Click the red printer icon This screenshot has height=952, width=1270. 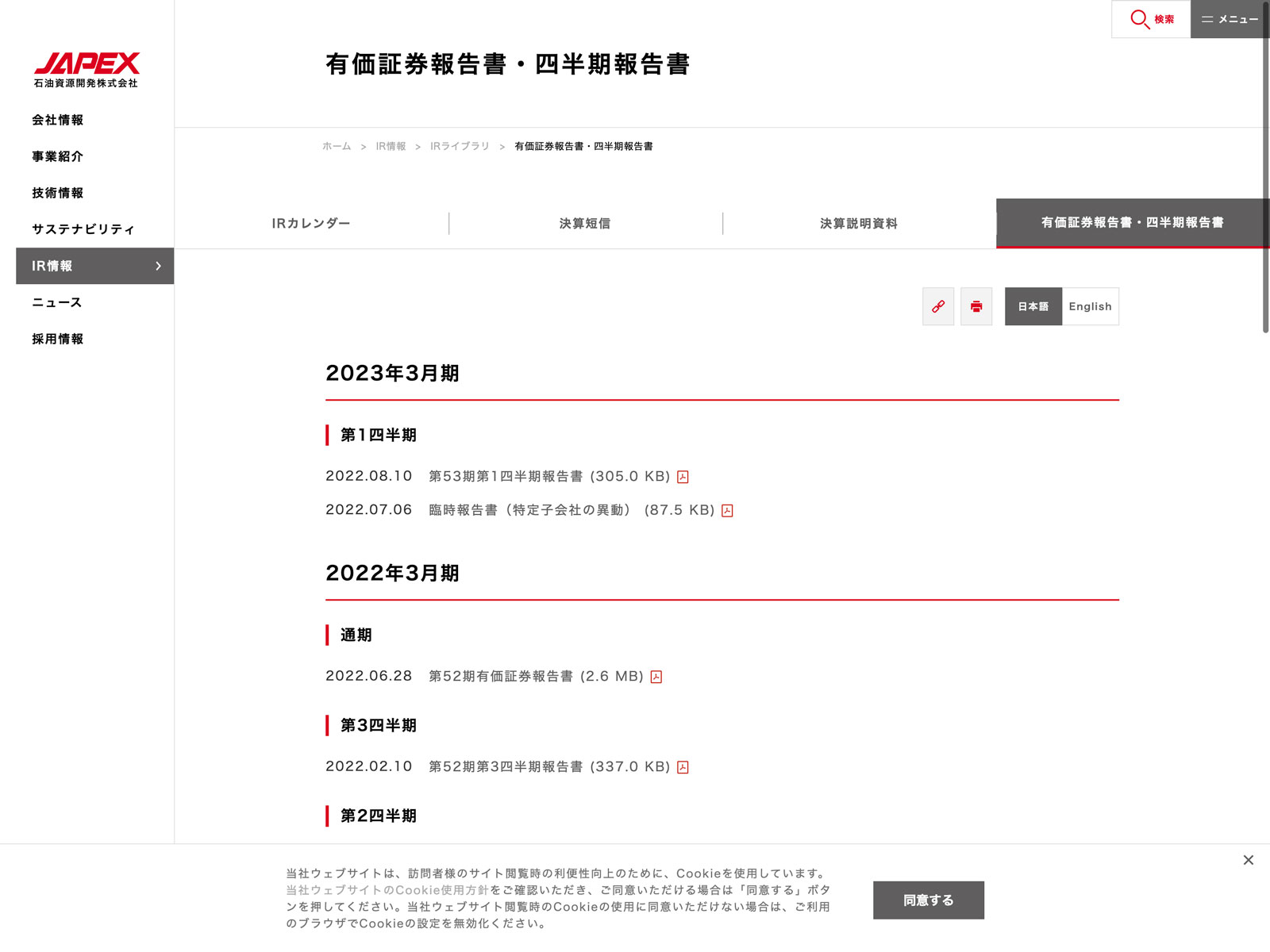coord(976,306)
